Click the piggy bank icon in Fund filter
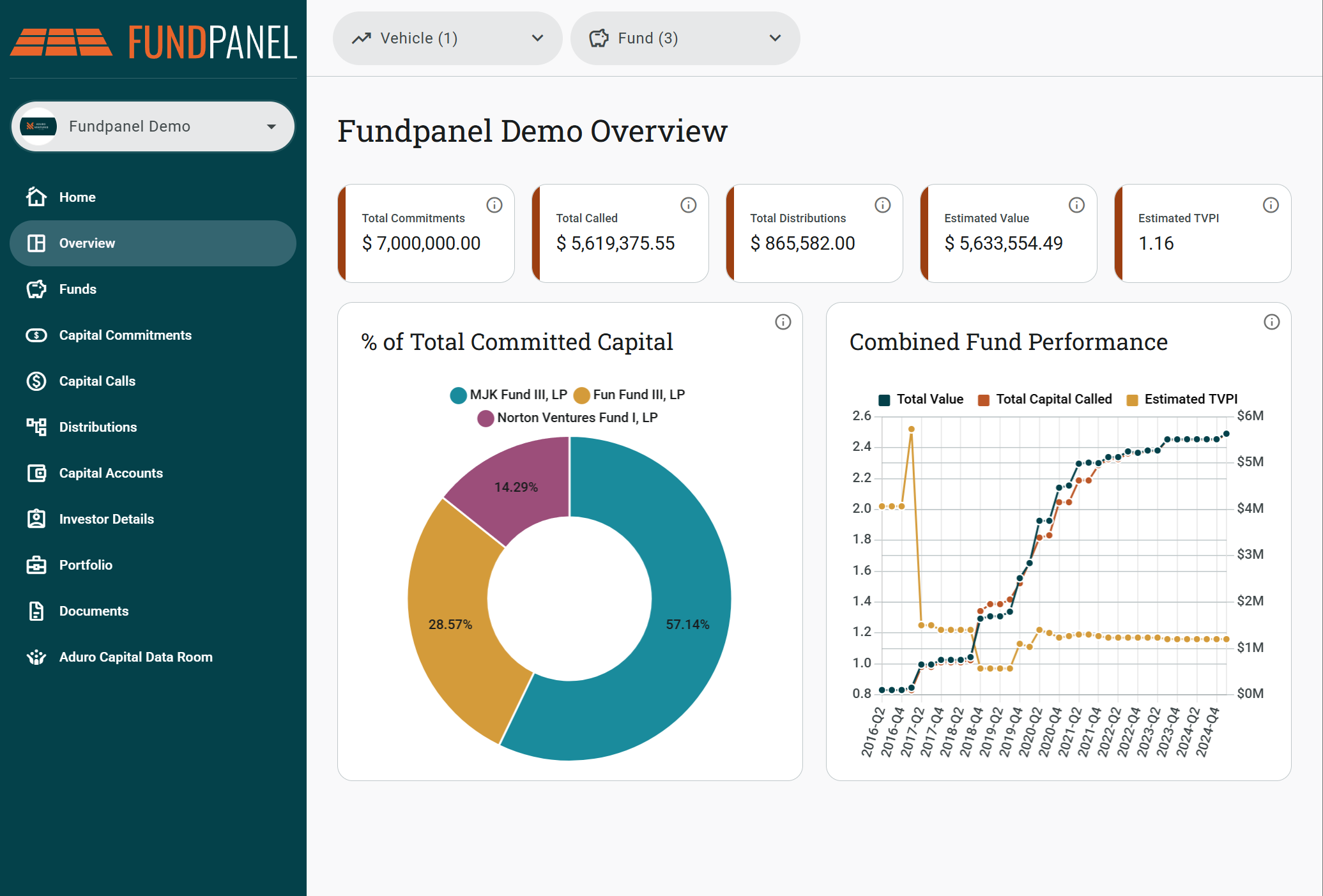Screen dimensions: 1323x896 click(599, 38)
